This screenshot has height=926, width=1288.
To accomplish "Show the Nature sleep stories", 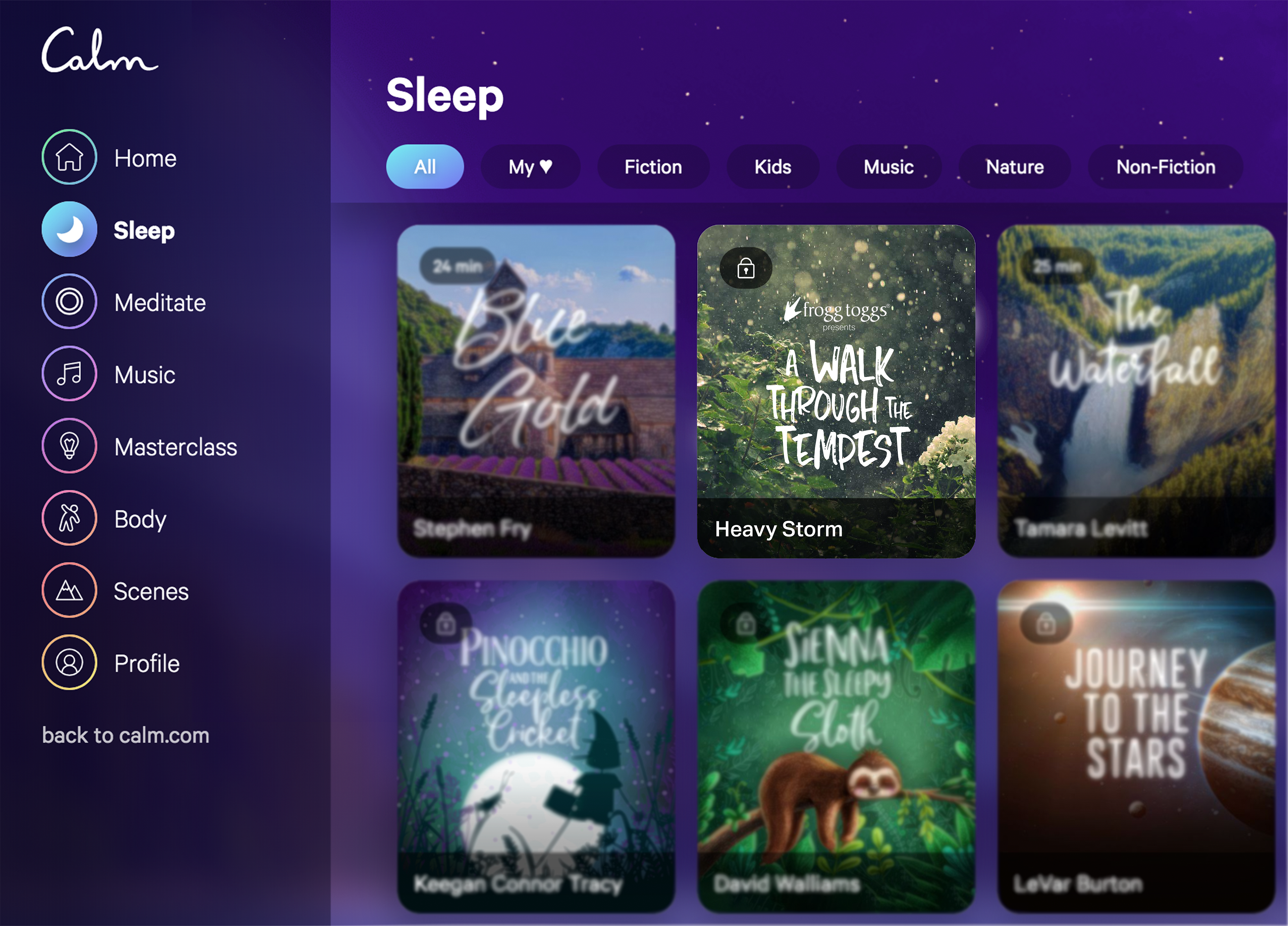I will point(1015,167).
